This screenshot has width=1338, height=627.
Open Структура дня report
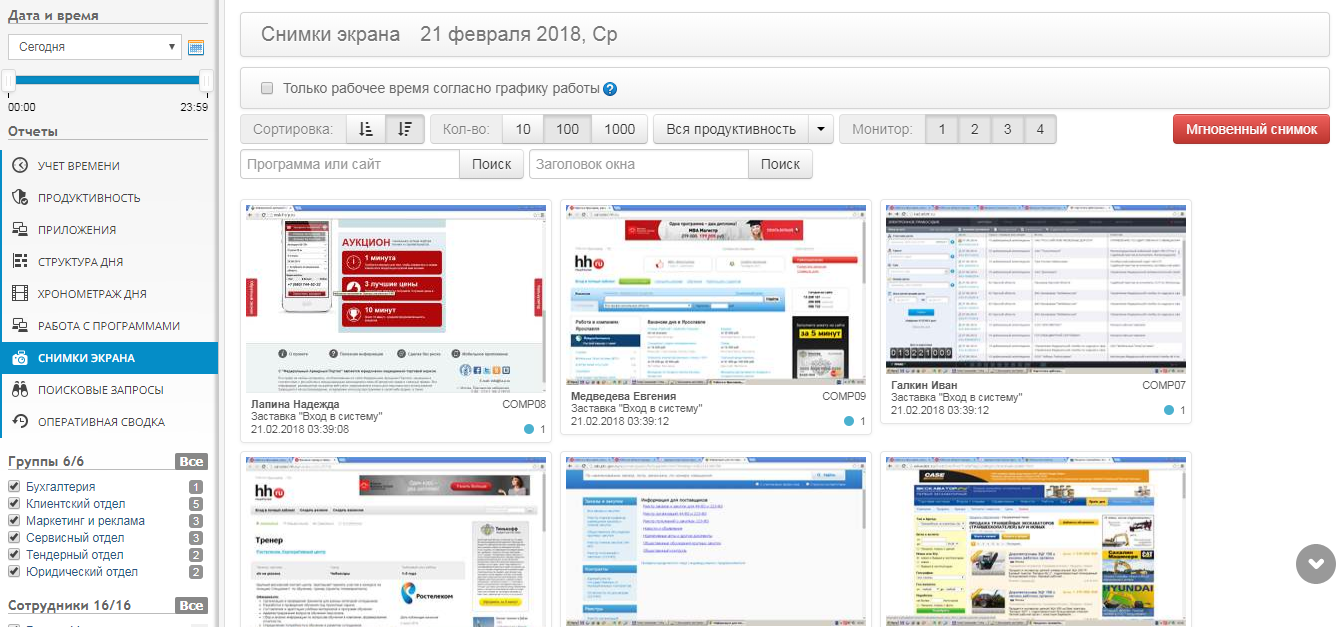pyautogui.click(x=80, y=262)
